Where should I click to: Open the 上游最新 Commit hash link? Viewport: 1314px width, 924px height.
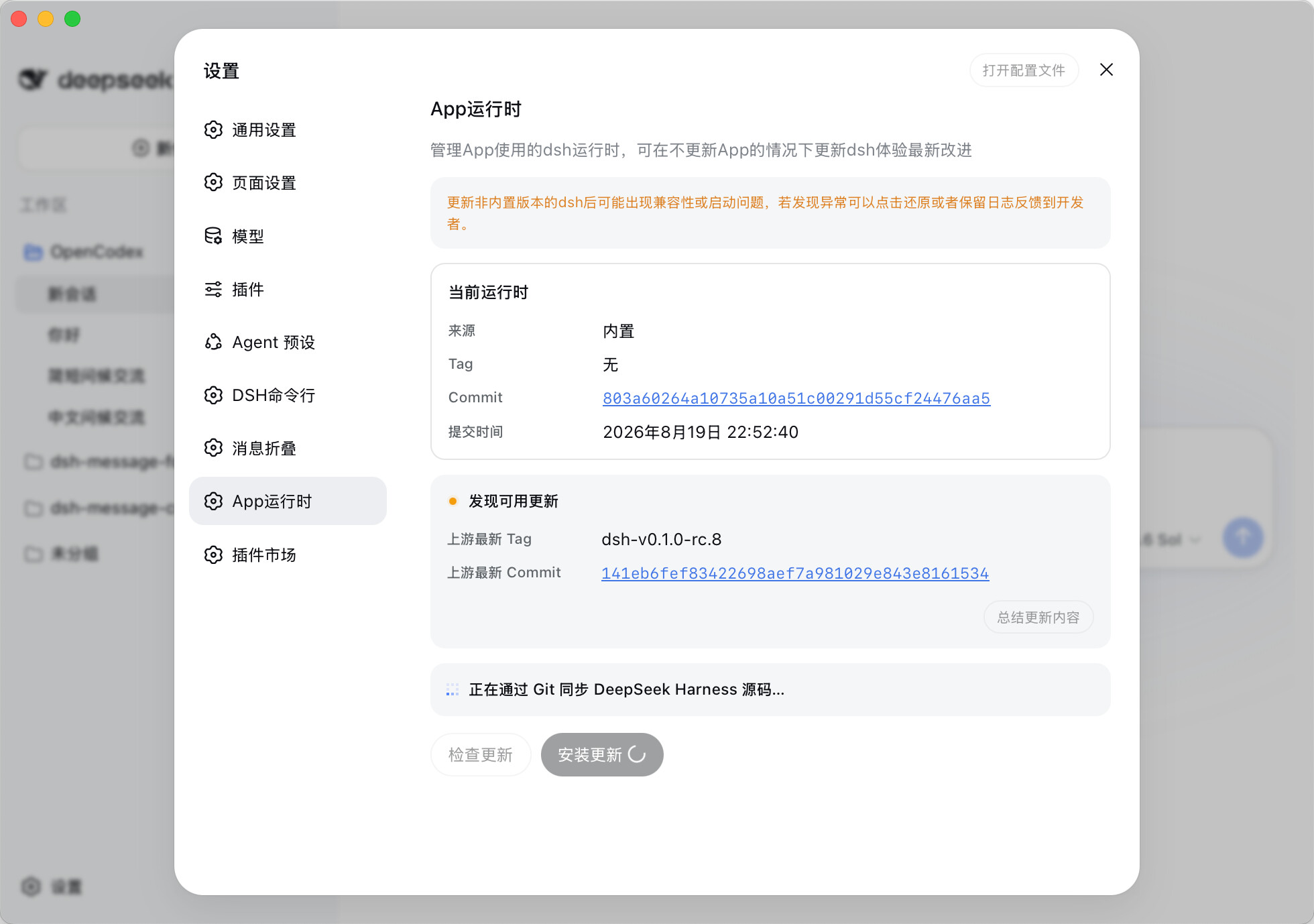tap(795, 573)
